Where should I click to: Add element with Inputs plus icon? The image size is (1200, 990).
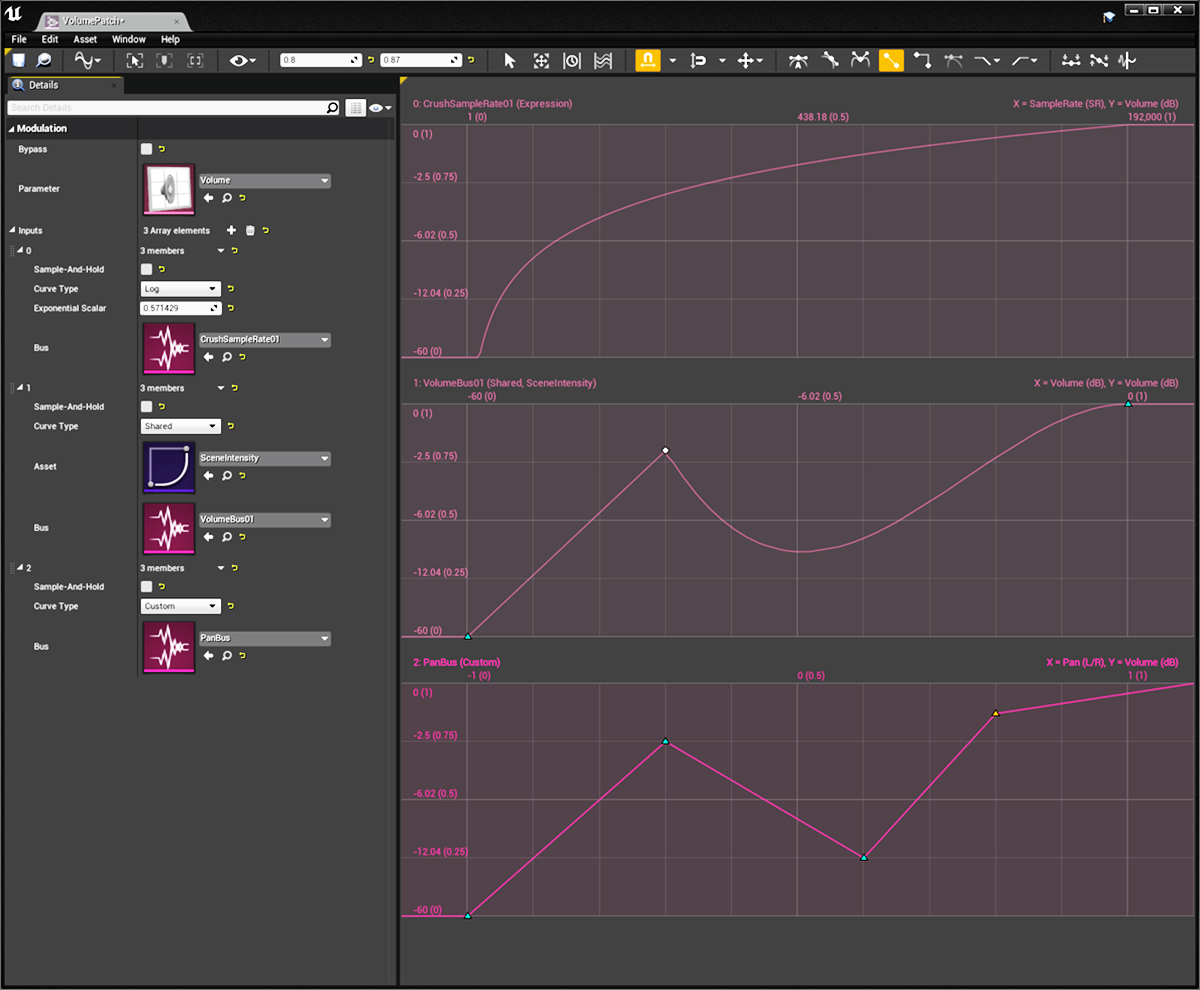(231, 230)
